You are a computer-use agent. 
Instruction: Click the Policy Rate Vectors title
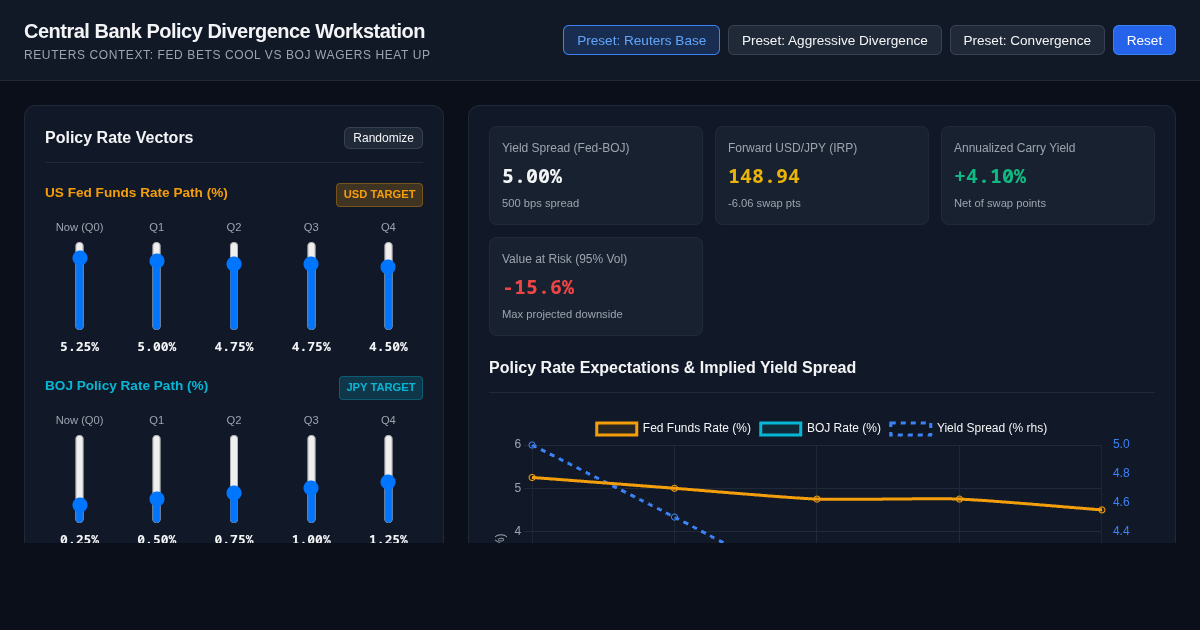[x=119, y=138]
